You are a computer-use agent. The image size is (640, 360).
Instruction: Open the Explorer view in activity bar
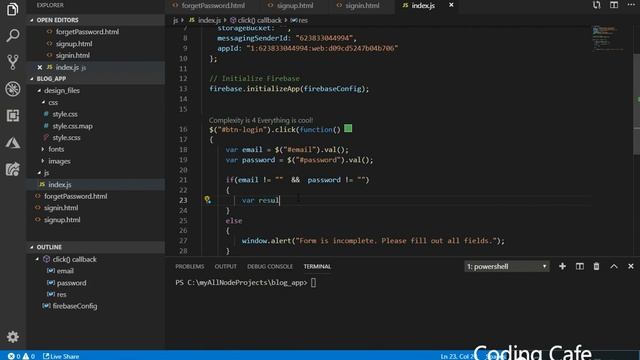[x=13, y=9]
